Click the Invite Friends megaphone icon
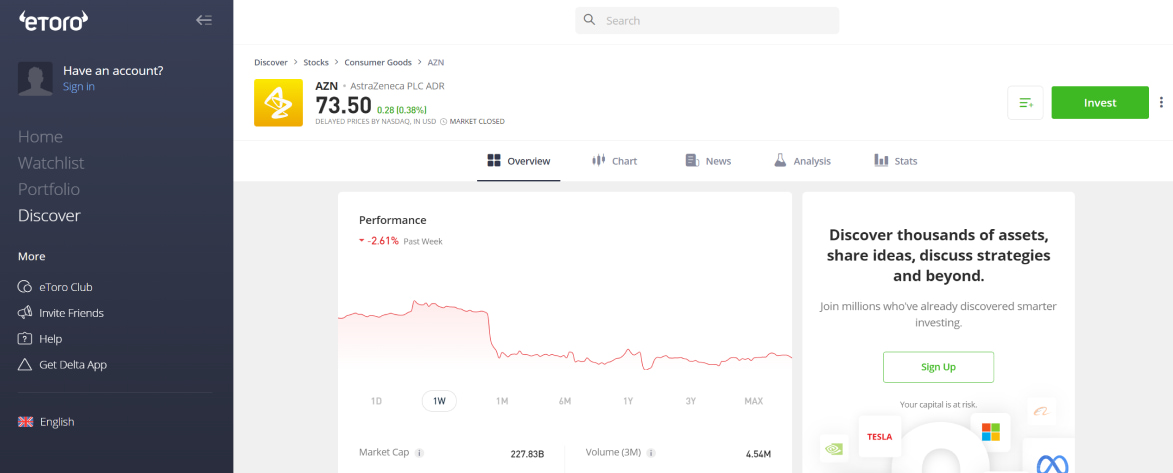 [25, 313]
